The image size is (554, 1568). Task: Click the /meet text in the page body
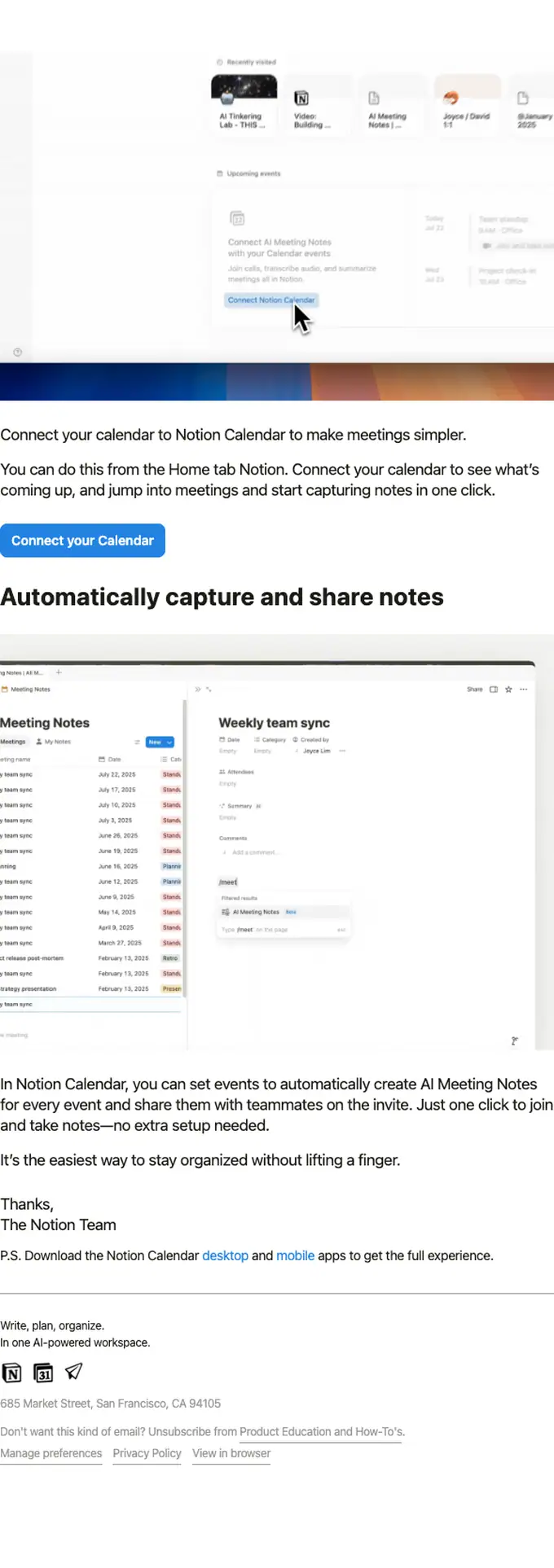coord(228,882)
